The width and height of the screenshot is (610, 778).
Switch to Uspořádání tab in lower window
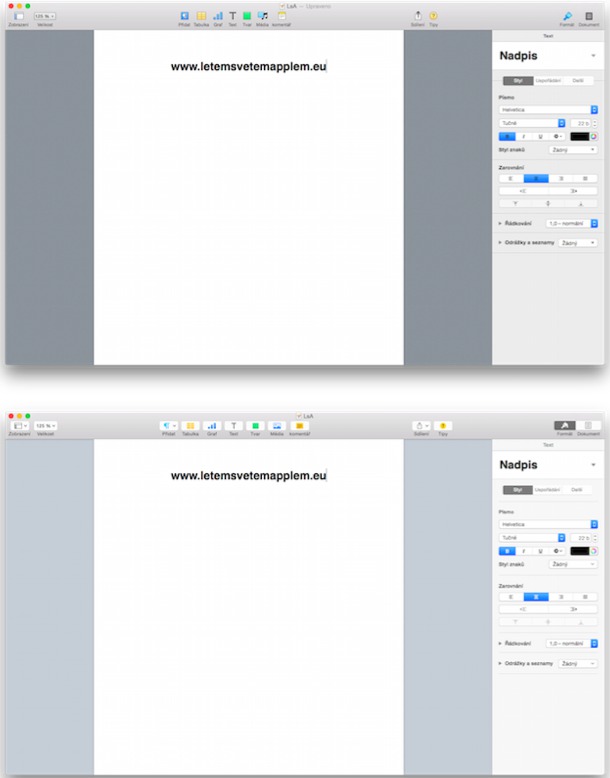pyautogui.click(x=548, y=490)
